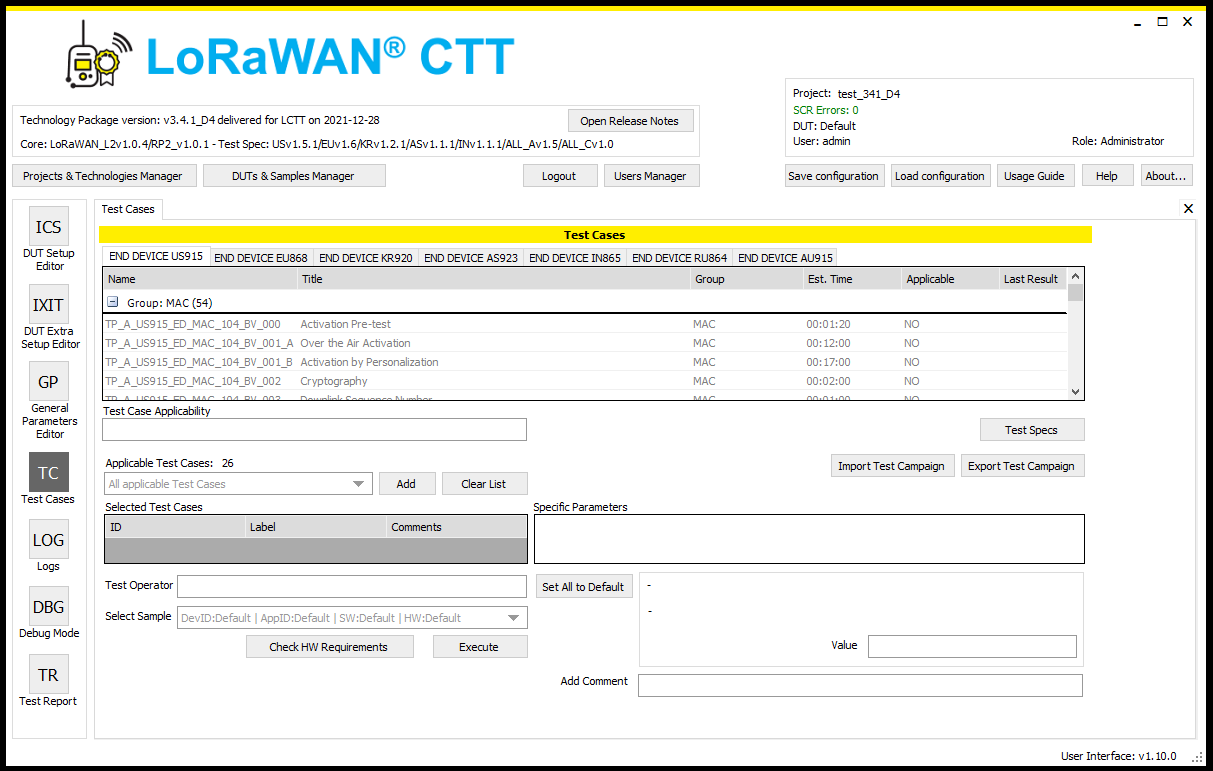
Task: Select the TC Test Cases icon
Action: tap(48, 473)
